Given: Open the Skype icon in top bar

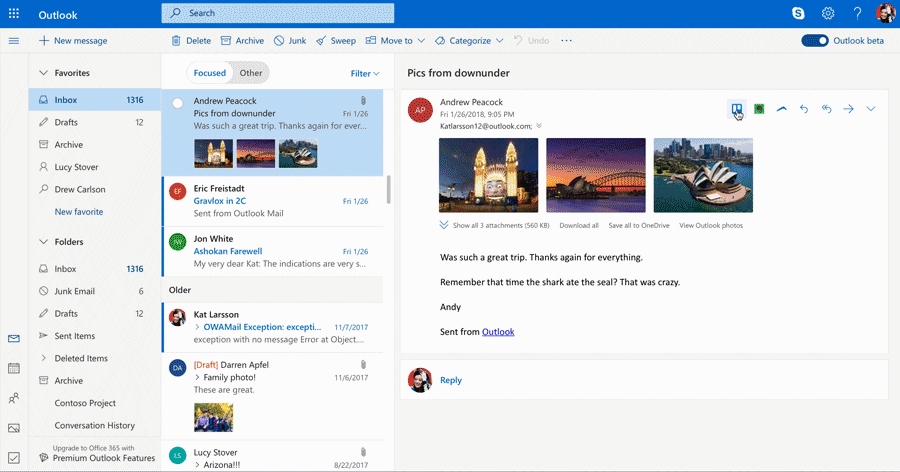Looking at the screenshot, I should [x=798, y=13].
